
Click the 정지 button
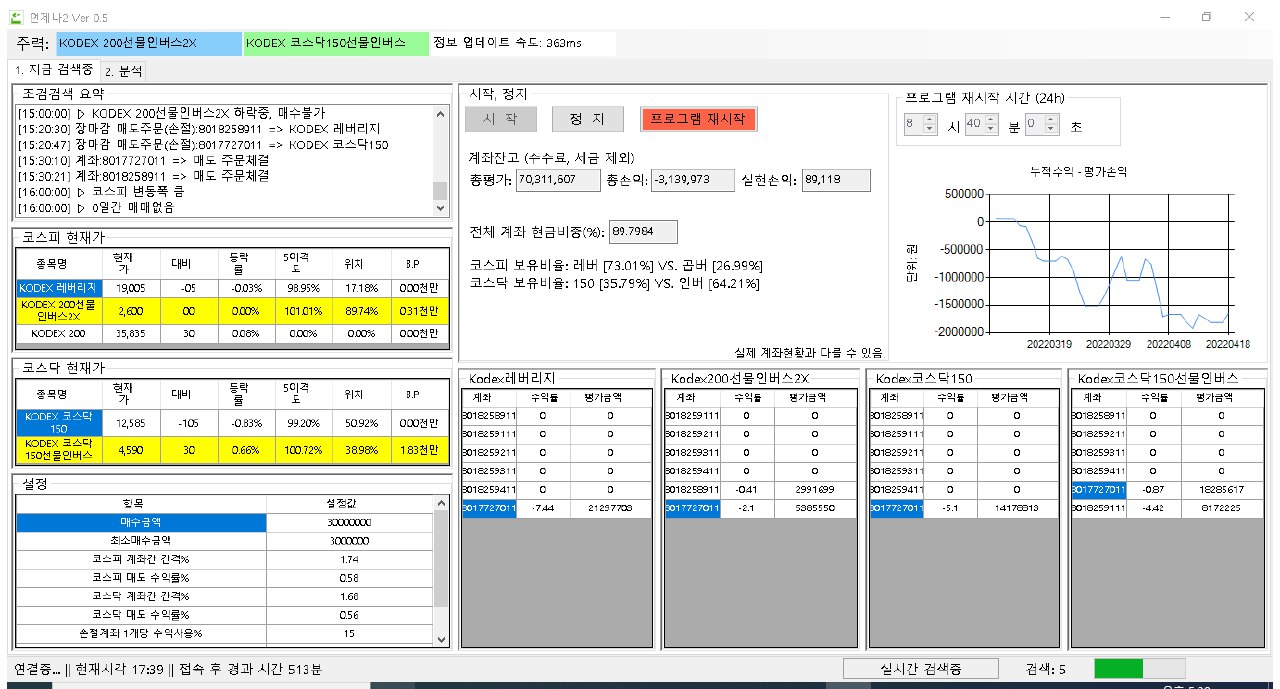[x=588, y=119]
